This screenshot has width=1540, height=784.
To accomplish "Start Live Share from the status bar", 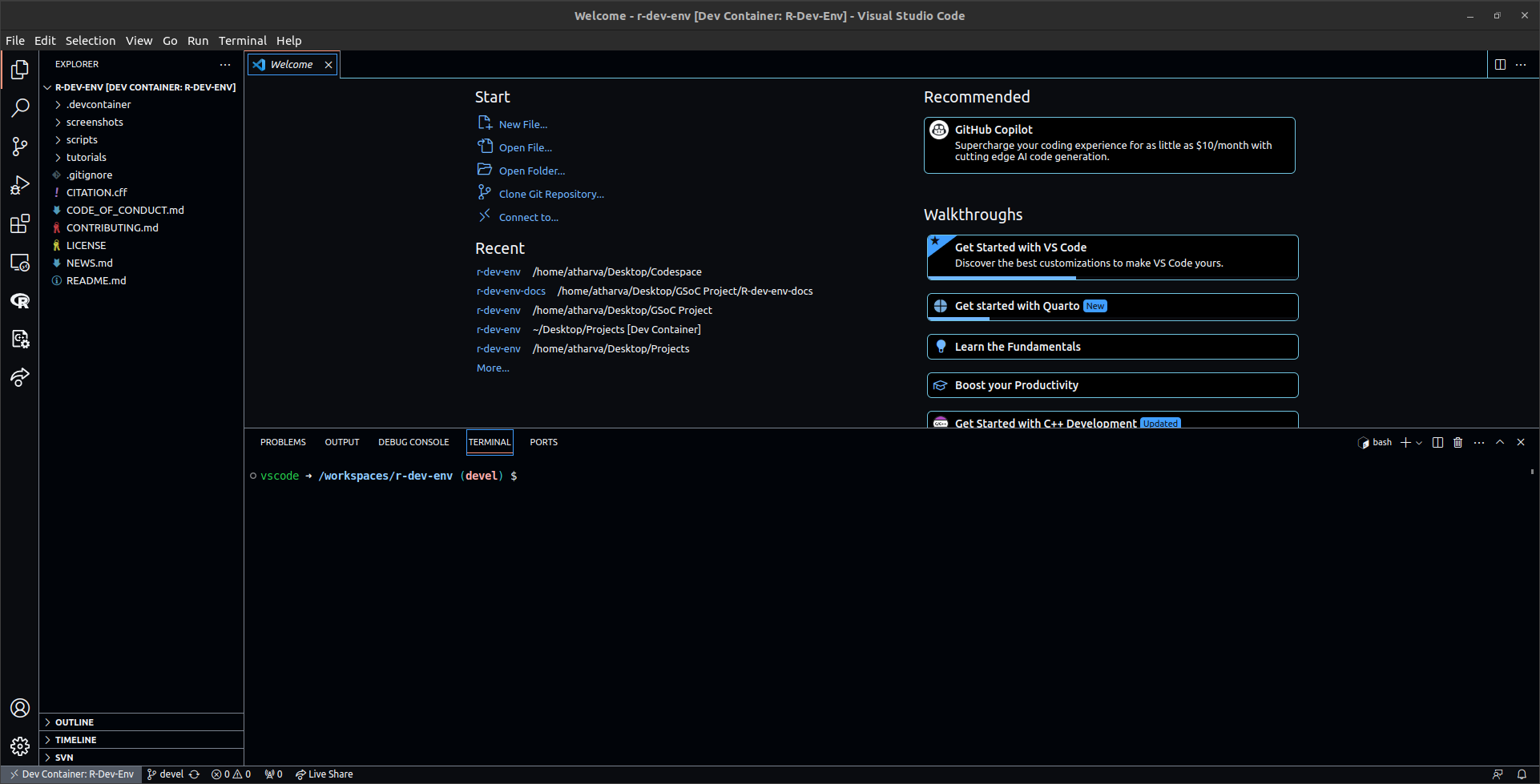I will coord(324,774).
